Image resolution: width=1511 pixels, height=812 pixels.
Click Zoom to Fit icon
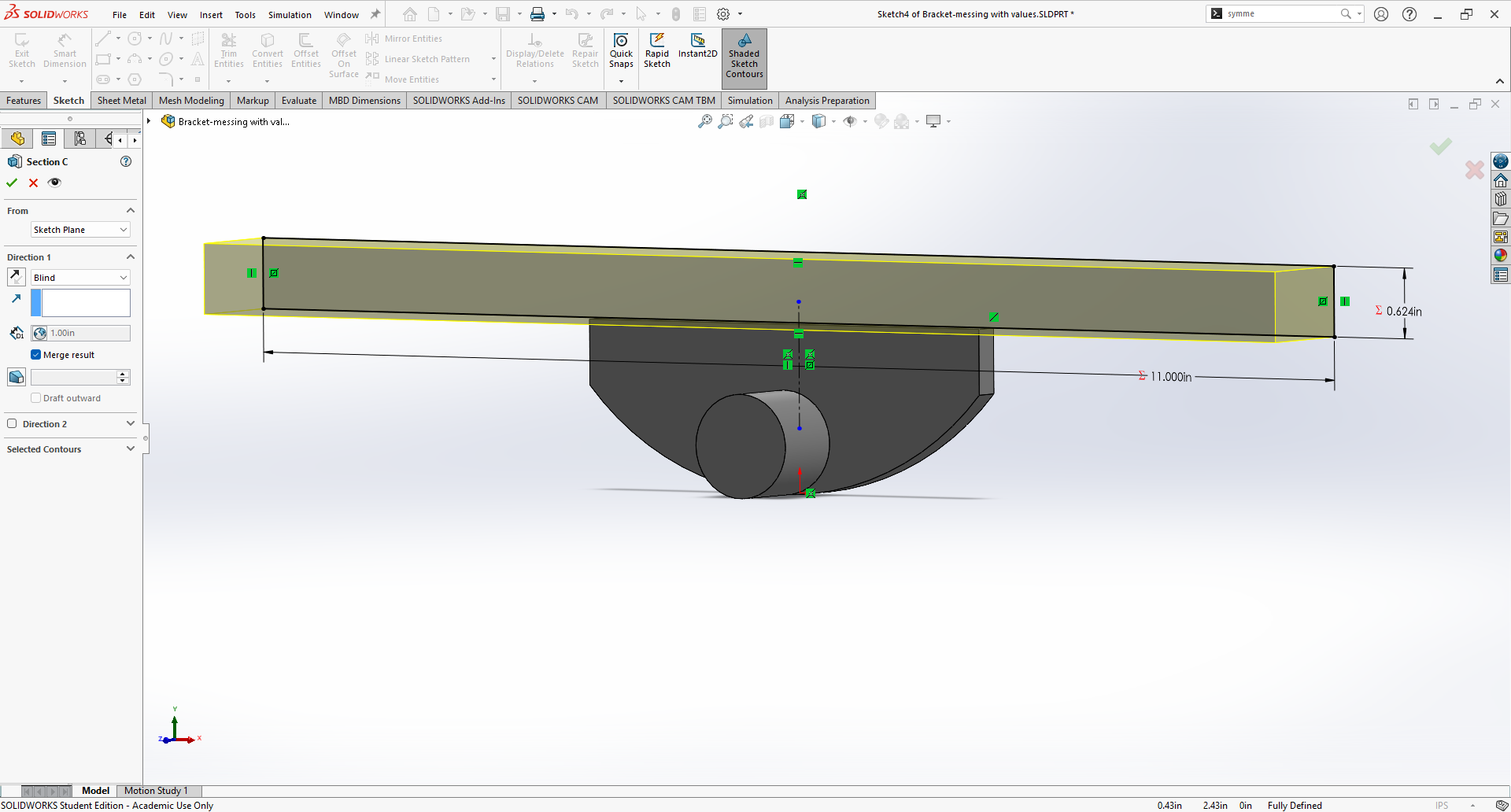point(705,121)
